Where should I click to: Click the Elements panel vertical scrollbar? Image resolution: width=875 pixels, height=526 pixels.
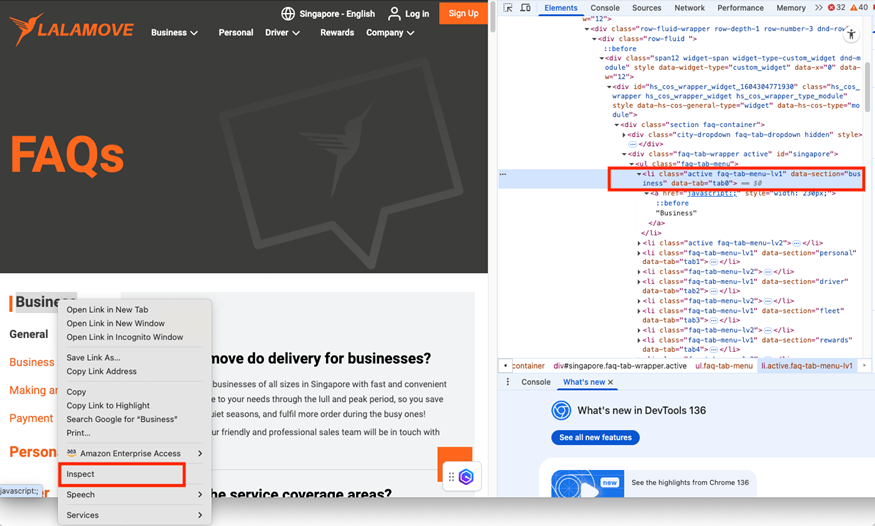click(868, 86)
